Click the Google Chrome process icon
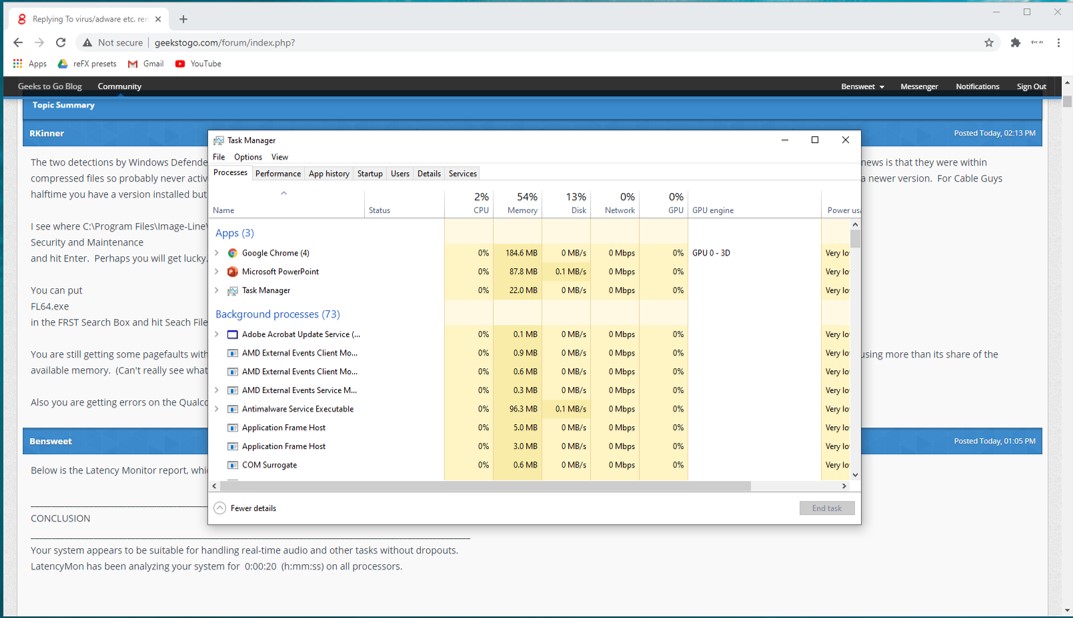 point(233,253)
